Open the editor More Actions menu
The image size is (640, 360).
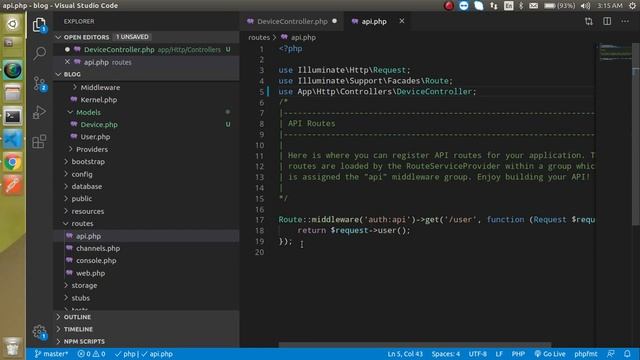tap(625, 21)
